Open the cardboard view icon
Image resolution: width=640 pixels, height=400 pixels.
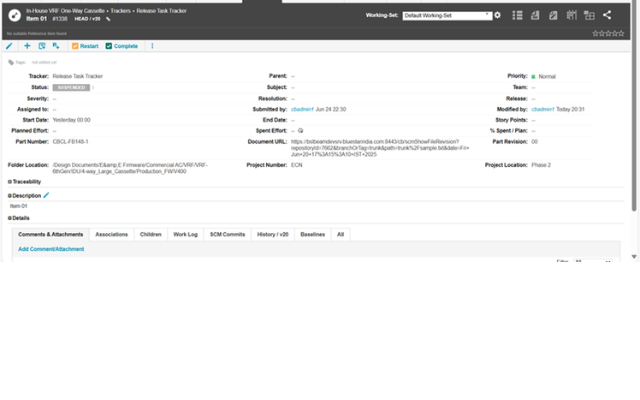(571, 16)
